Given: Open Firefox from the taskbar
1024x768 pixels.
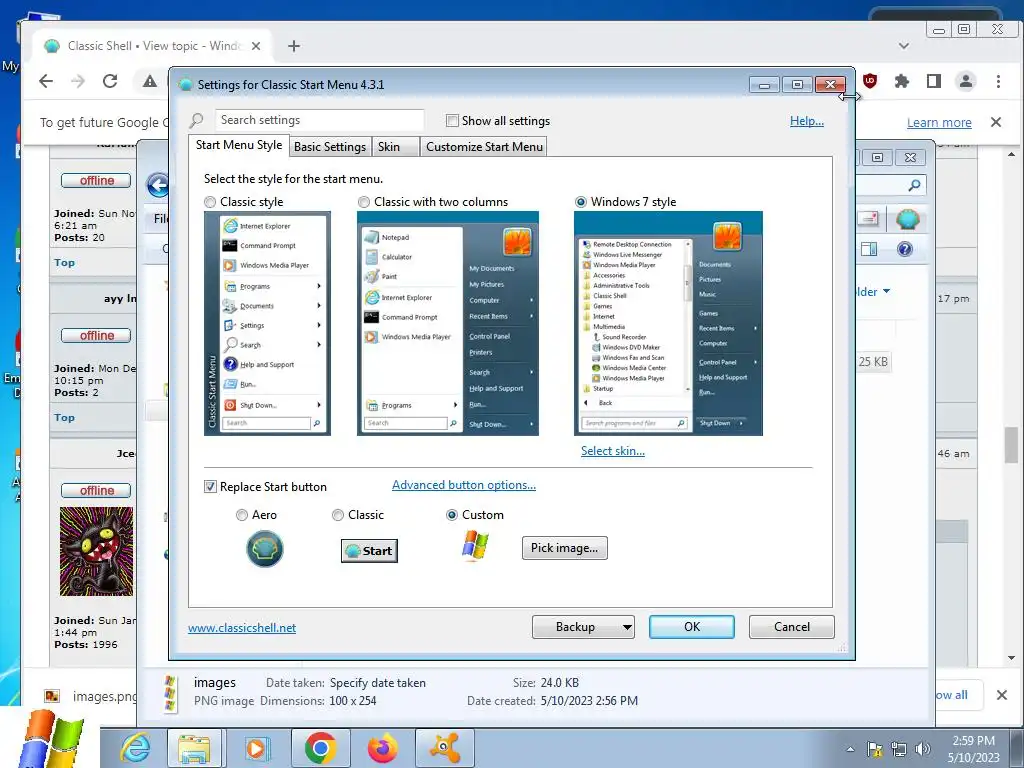Looking at the screenshot, I should [383, 748].
